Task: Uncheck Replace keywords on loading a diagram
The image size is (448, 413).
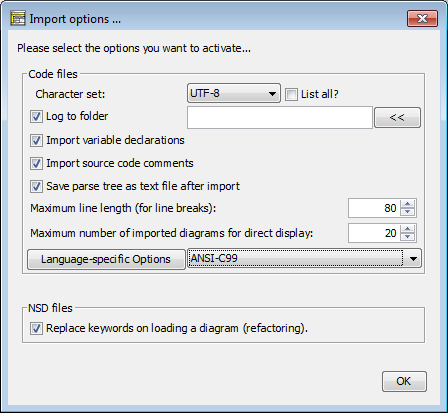Action: pos(36,329)
